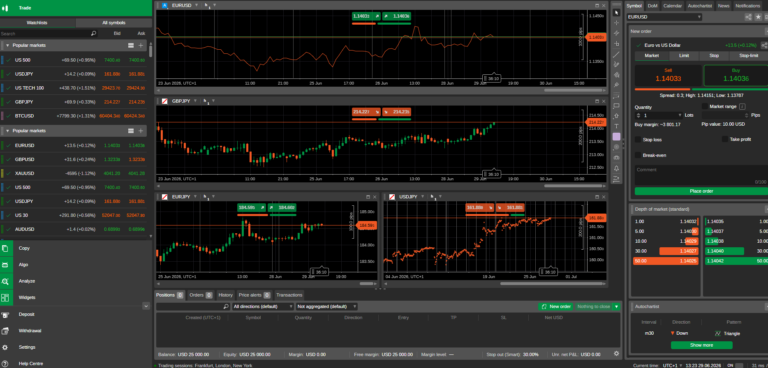This screenshot has height=368, width=768.
Task: Select the text annotation tool
Action: pos(616,126)
